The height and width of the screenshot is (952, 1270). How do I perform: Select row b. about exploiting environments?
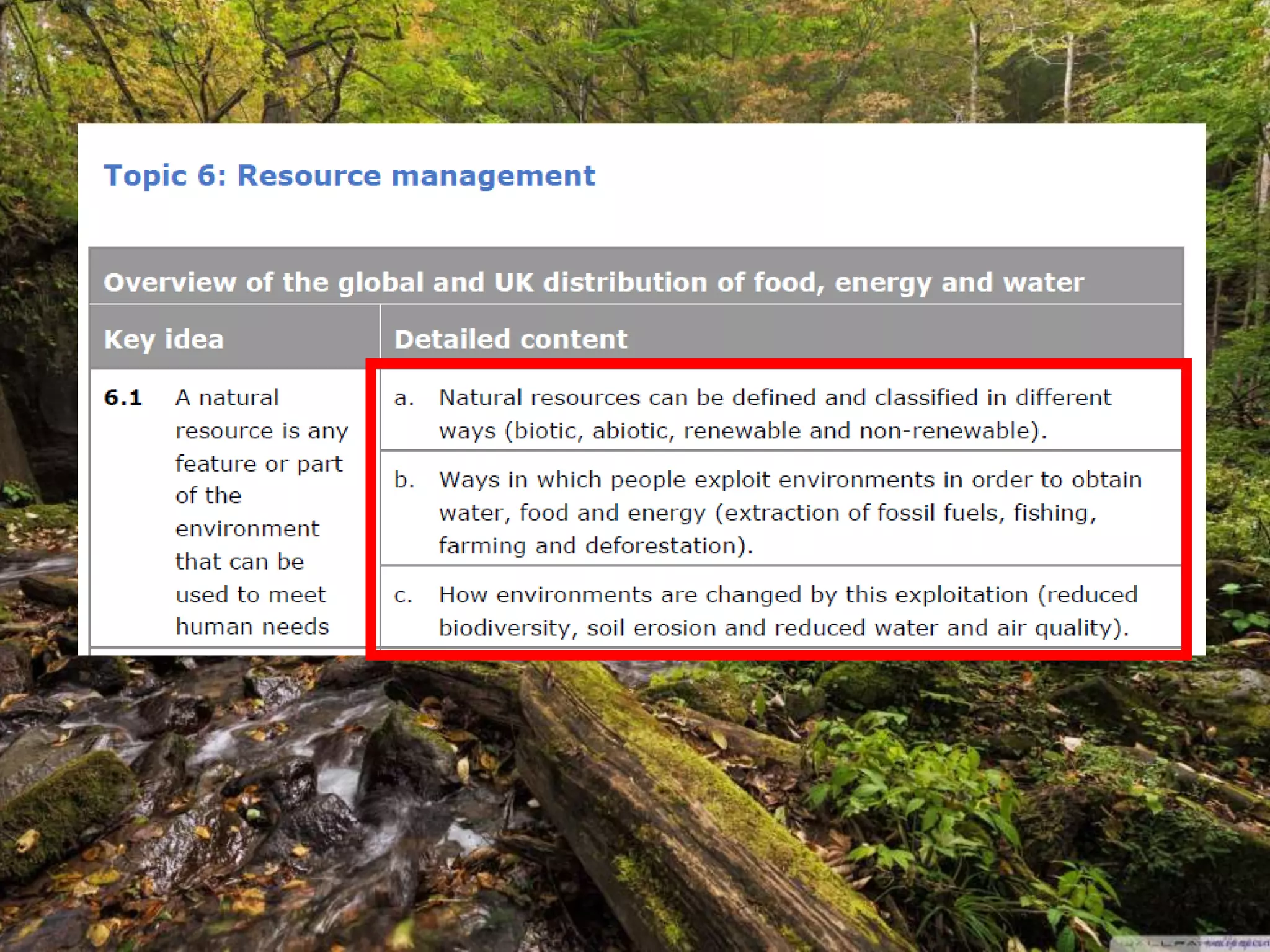(x=775, y=512)
